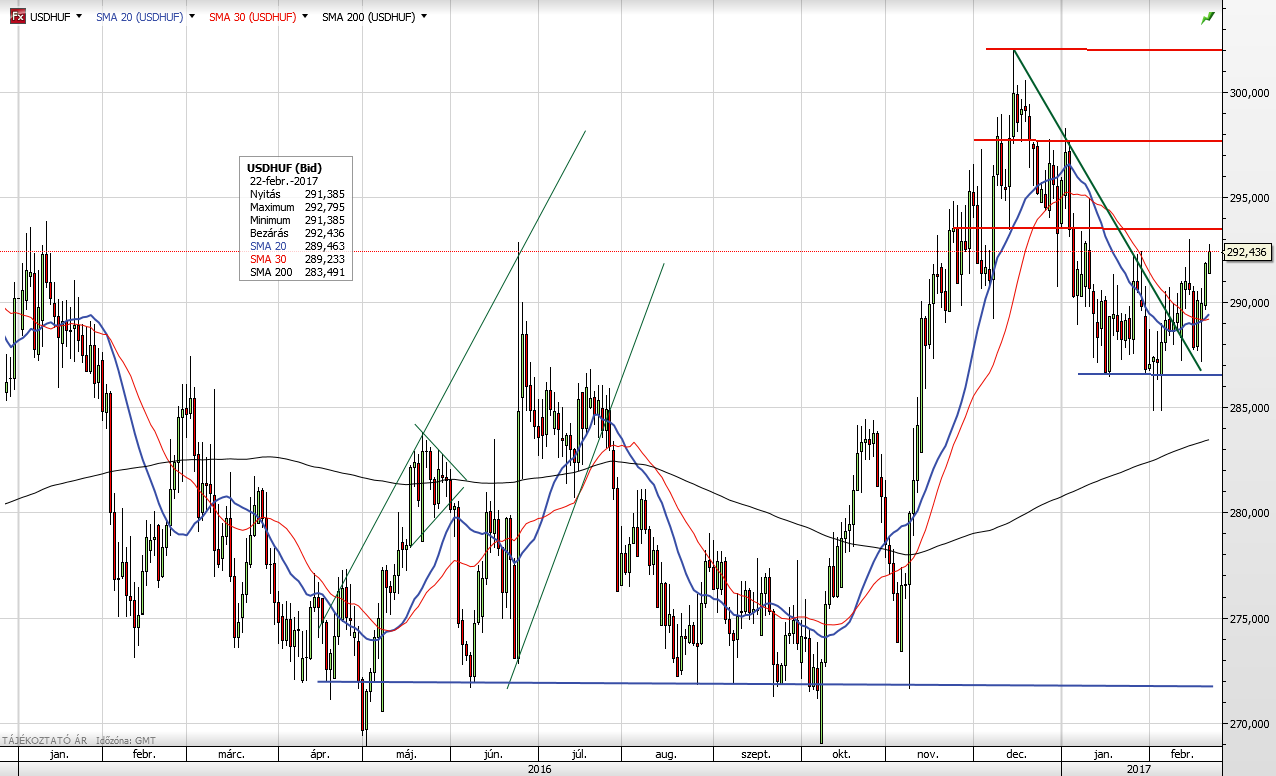Click the dec. month label on time axis
The width and height of the screenshot is (1276, 776).
click(1015, 755)
